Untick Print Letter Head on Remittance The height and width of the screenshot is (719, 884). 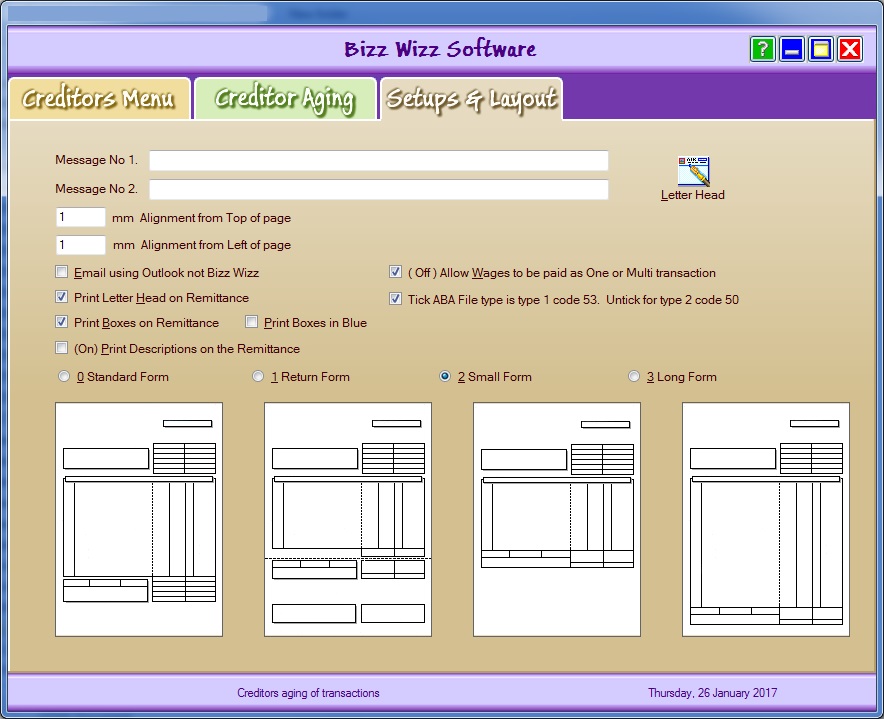click(61, 297)
